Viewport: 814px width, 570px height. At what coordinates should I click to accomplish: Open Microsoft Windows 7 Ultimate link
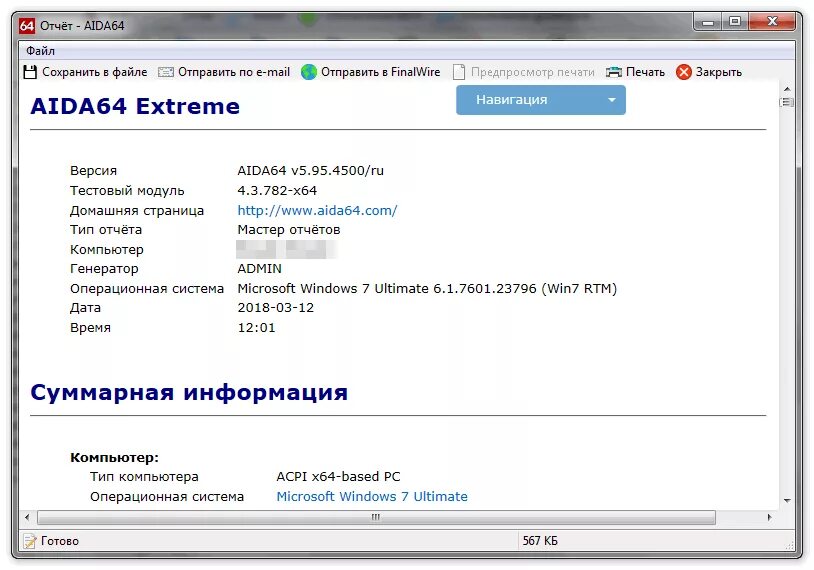pyautogui.click(x=372, y=496)
